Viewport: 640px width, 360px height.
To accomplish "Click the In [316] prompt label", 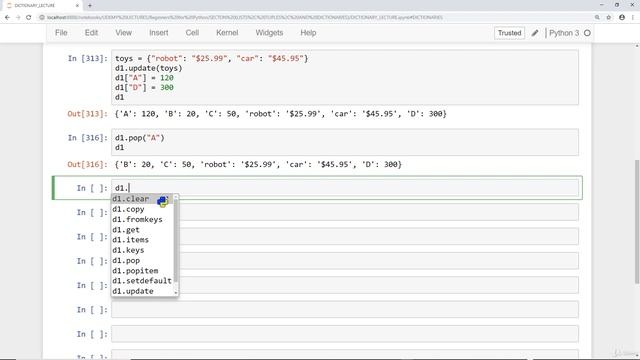I will pos(87,138).
